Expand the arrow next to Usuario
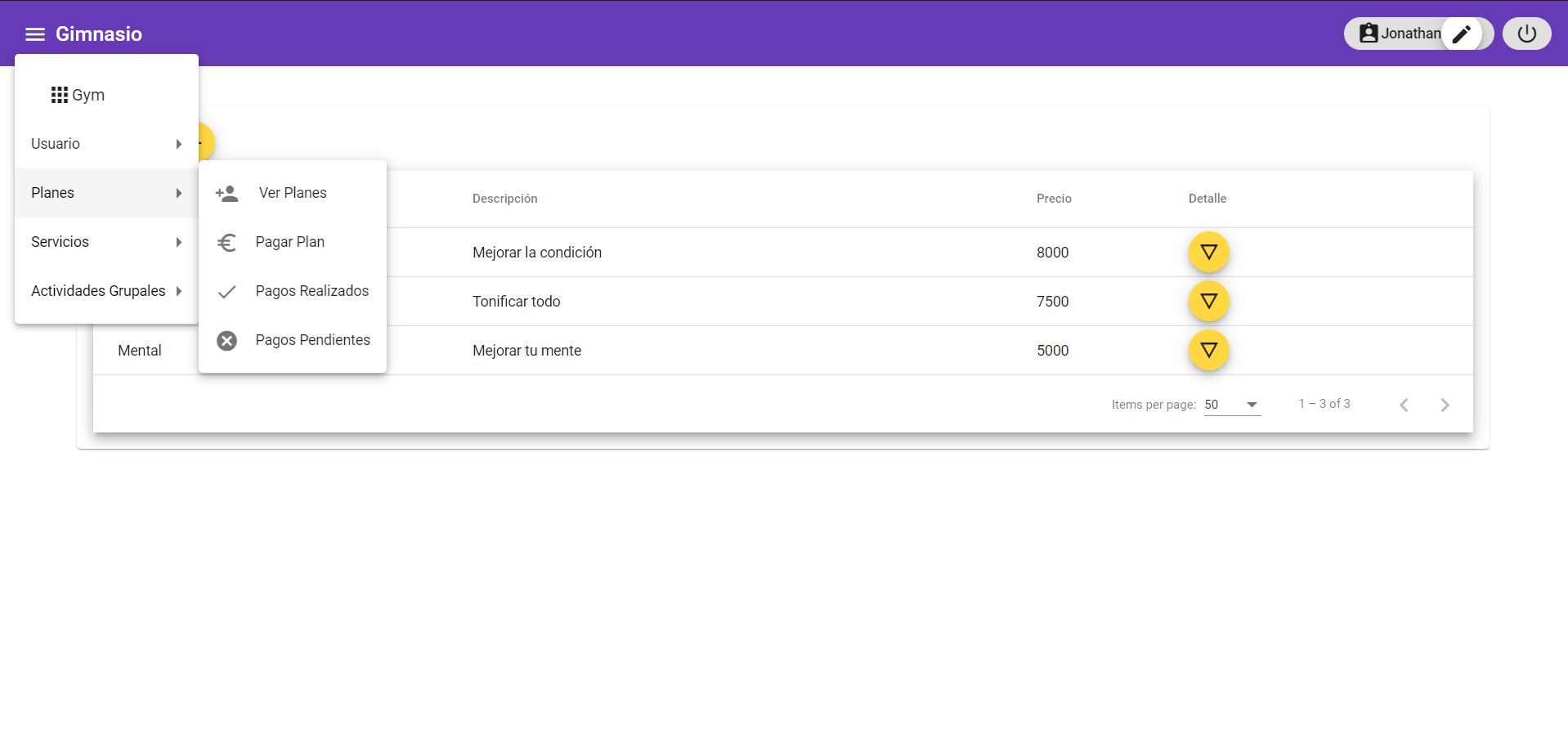The image size is (1568, 730). click(178, 144)
